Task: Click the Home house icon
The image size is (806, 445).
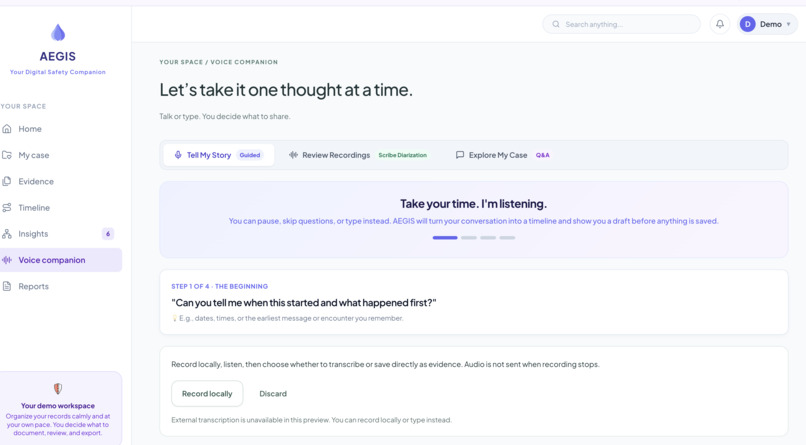Action: click(7, 129)
